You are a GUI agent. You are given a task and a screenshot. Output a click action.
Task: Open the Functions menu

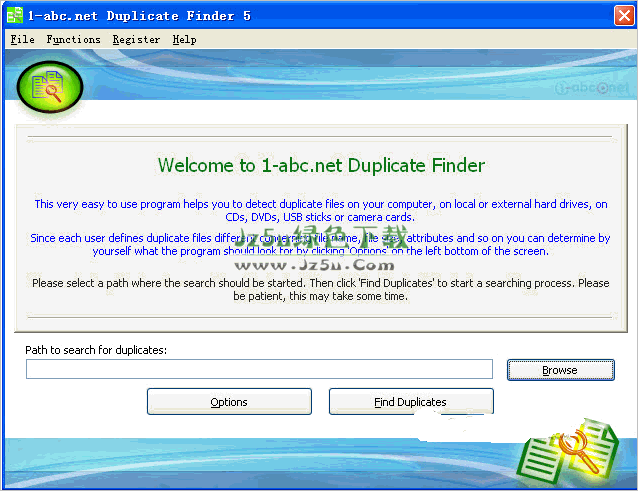[x=73, y=39]
